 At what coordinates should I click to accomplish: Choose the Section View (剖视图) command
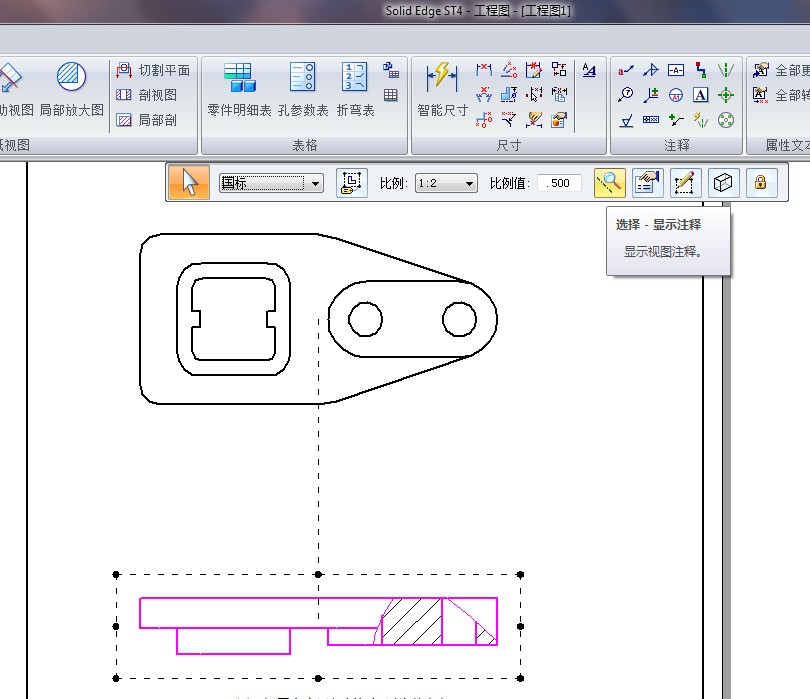pos(147,95)
